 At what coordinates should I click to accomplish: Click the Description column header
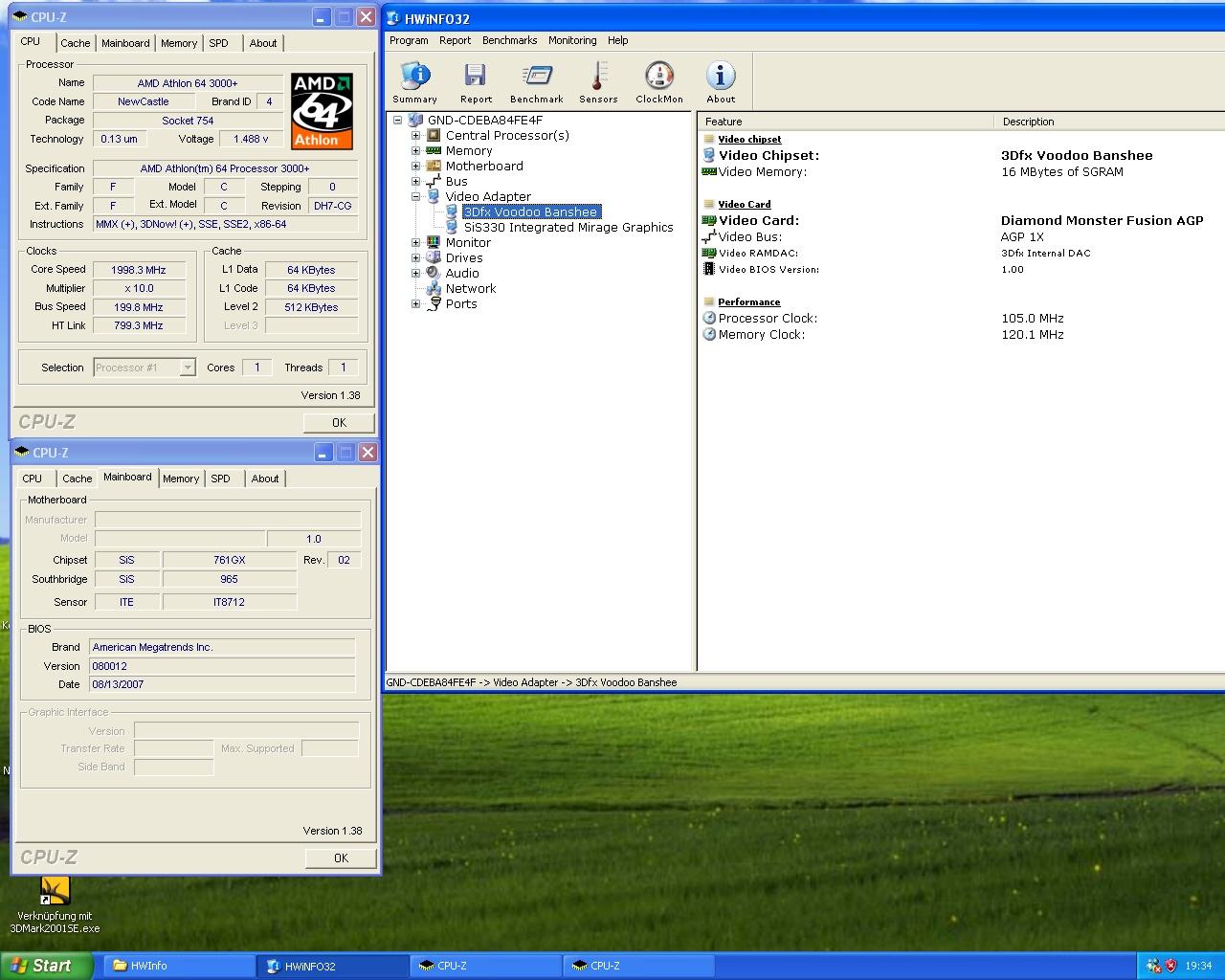[x=1028, y=122]
